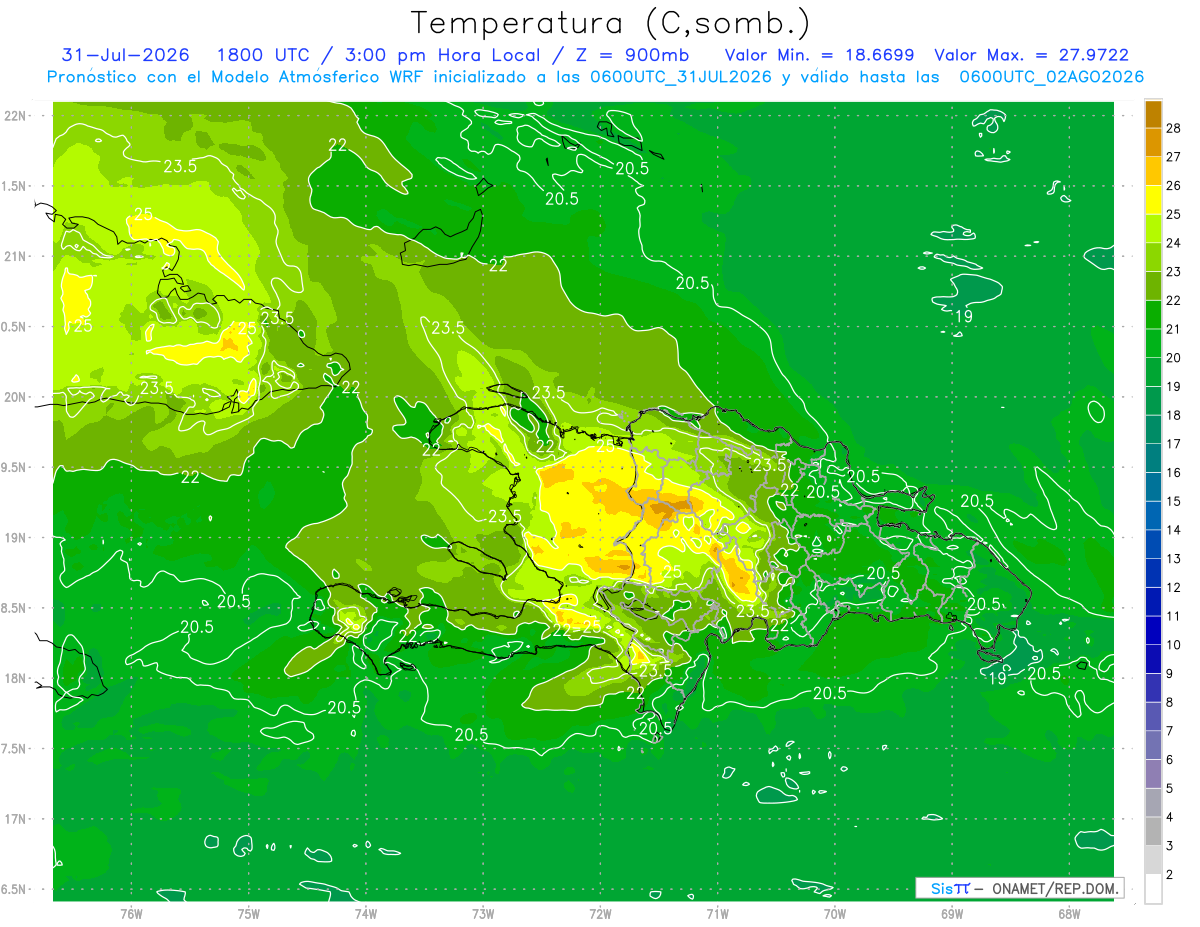Click '1800 UTC' time in header
Image resolution: width=1200 pixels, height=927 pixels.
coord(263,55)
